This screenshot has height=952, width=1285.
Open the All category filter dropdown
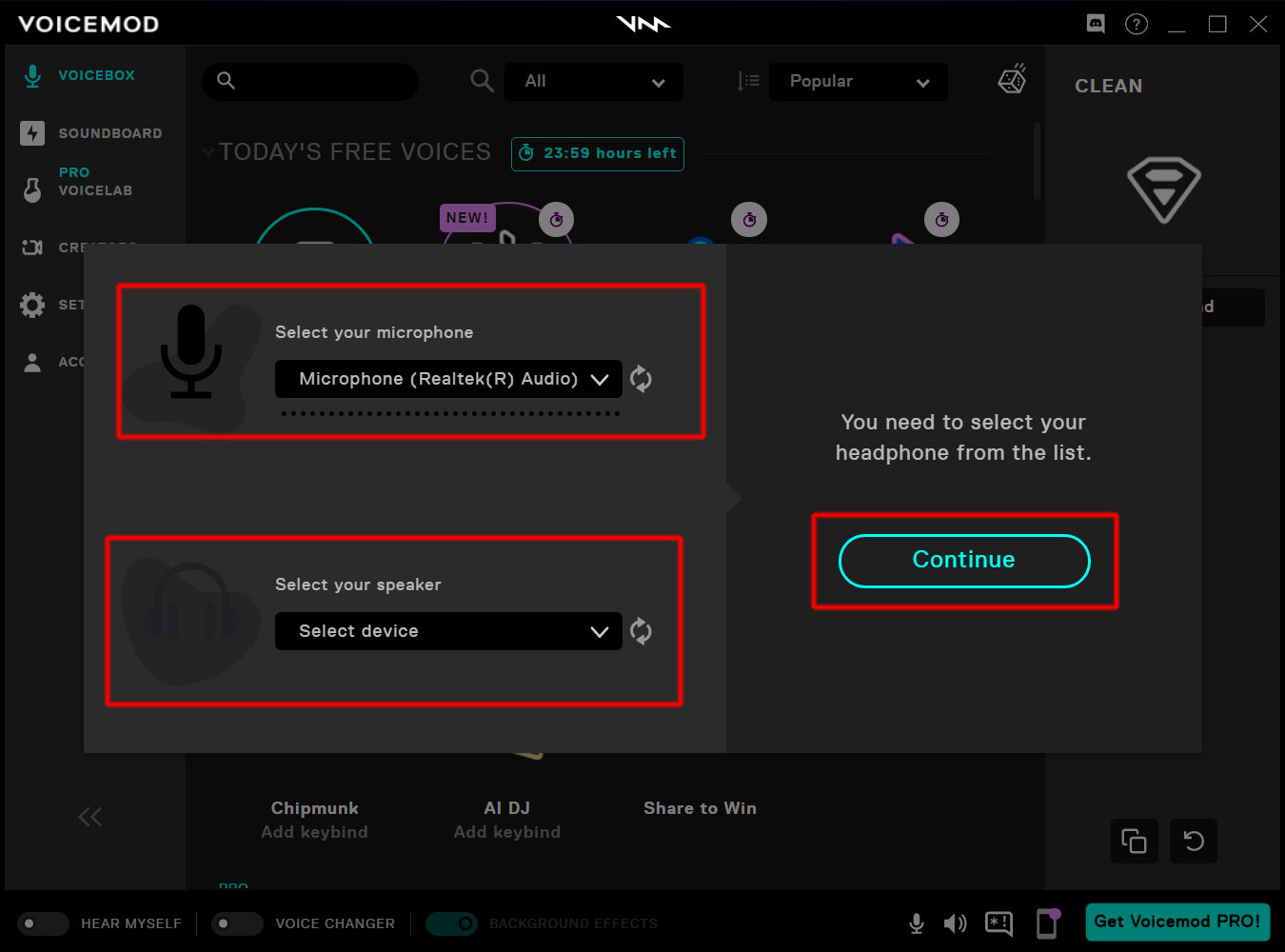[x=594, y=82]
